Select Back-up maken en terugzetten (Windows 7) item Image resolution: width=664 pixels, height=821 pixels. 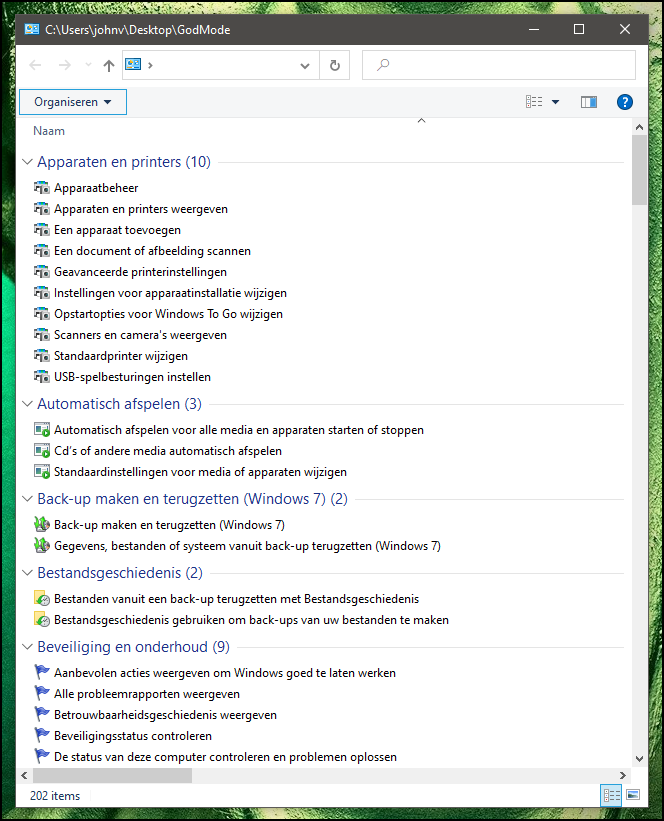169,525
